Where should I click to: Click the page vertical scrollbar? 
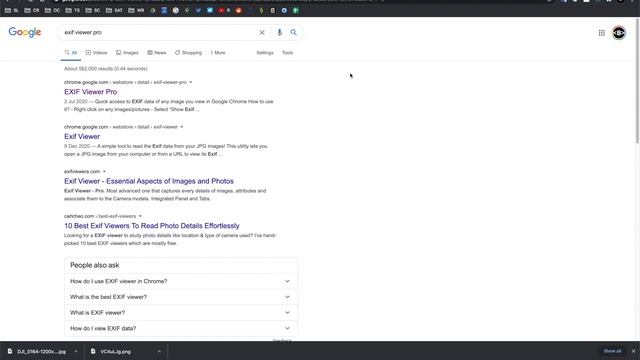pyautogui.click(x=637, y=82)
